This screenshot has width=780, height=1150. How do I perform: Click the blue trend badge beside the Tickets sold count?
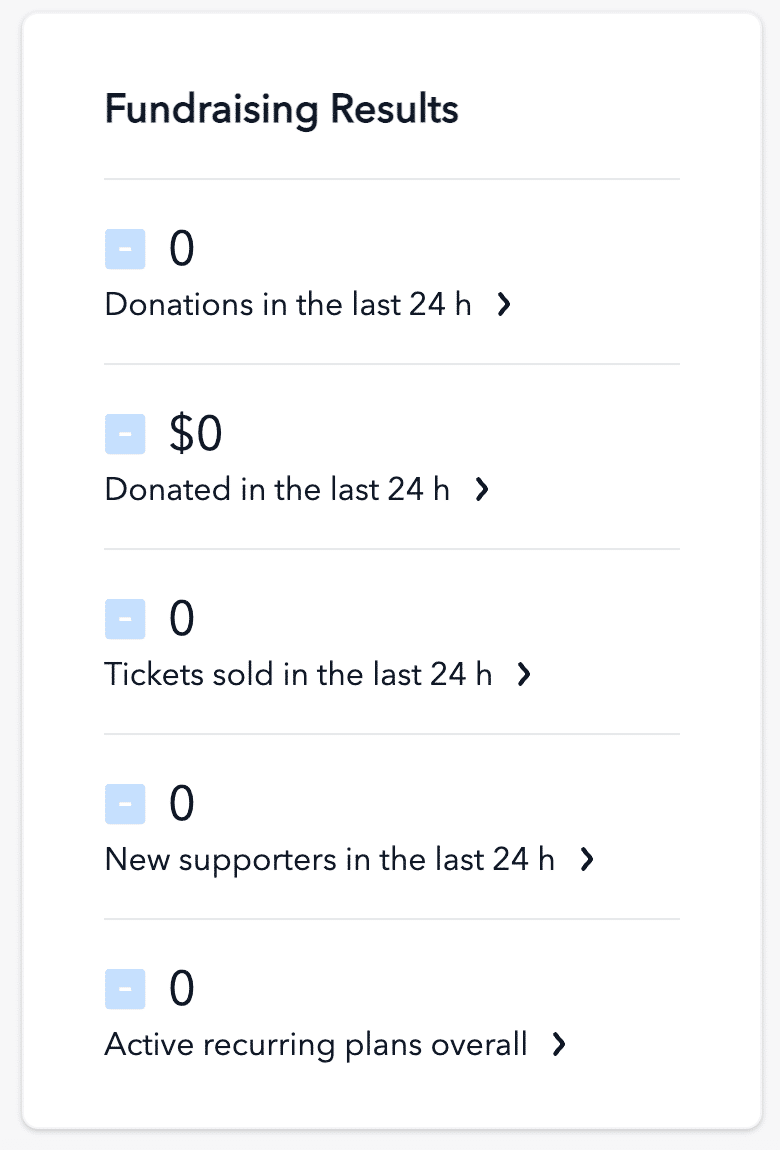[125, 619]
